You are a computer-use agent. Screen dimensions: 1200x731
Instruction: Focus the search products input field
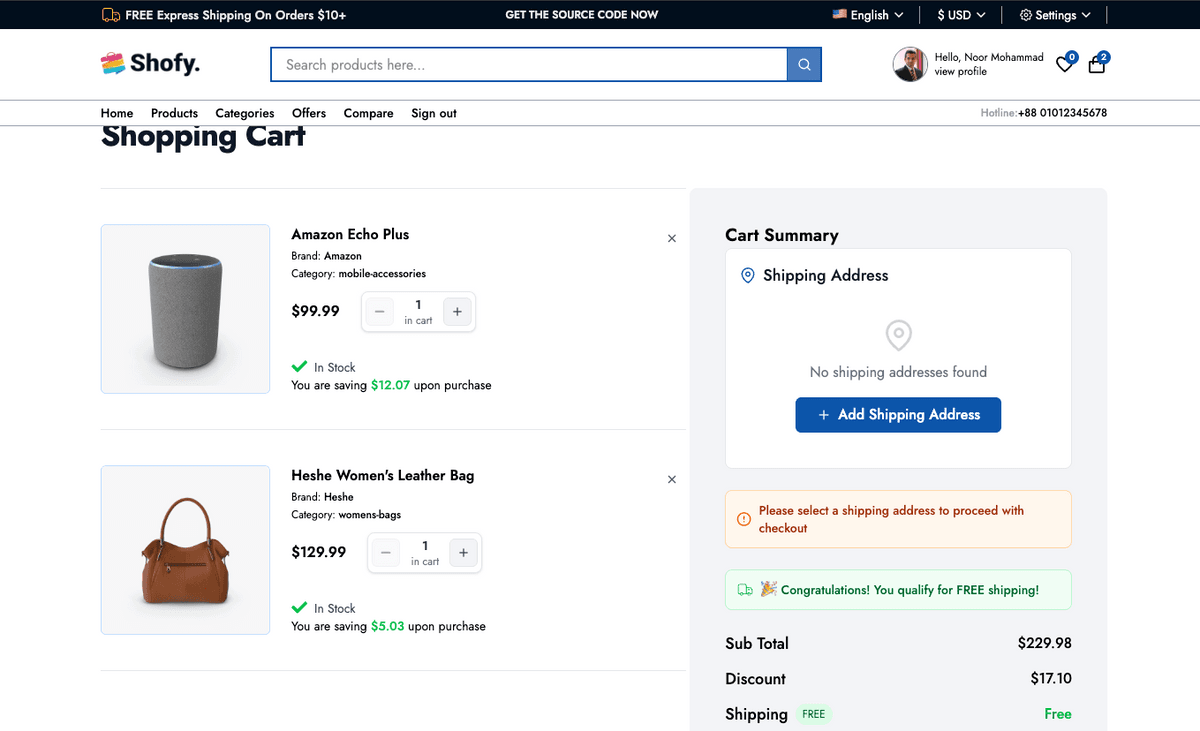pos(529,65)
